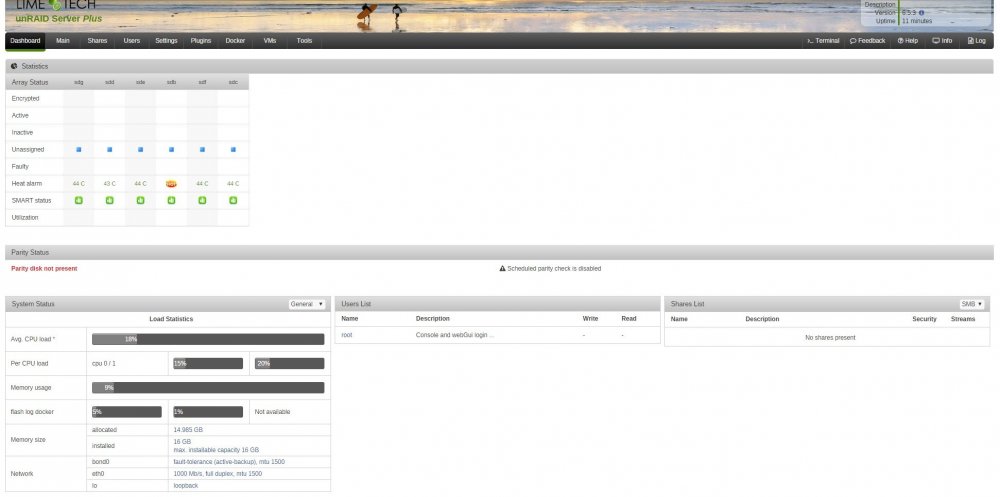The width and height of the screenshot is (1000, 497).
Task: Click the parity check warning triangle icon
Action: [502, 269]
